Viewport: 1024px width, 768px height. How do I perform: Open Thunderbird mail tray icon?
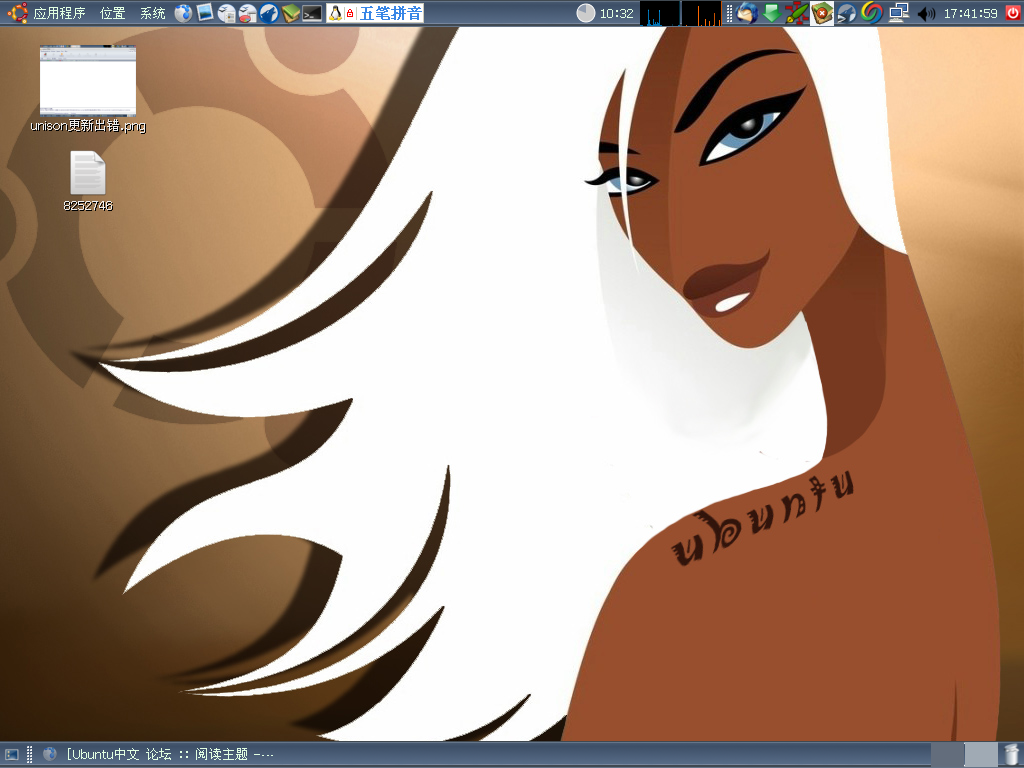[746, 13]
